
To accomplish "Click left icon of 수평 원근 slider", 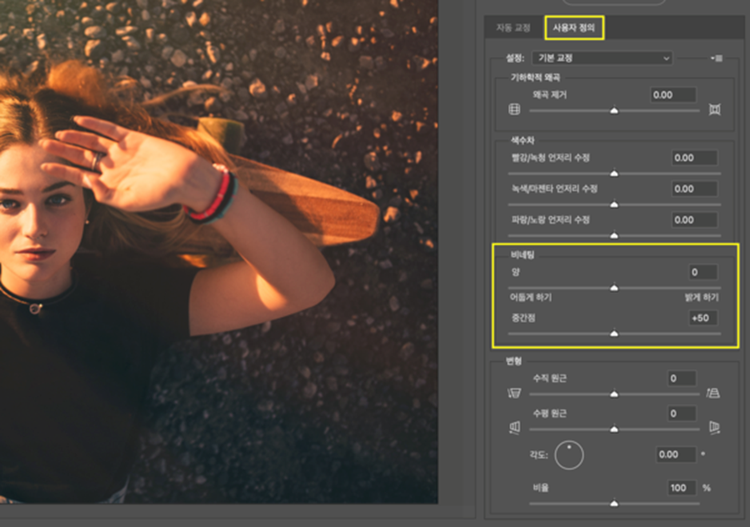I will point(515,427).
